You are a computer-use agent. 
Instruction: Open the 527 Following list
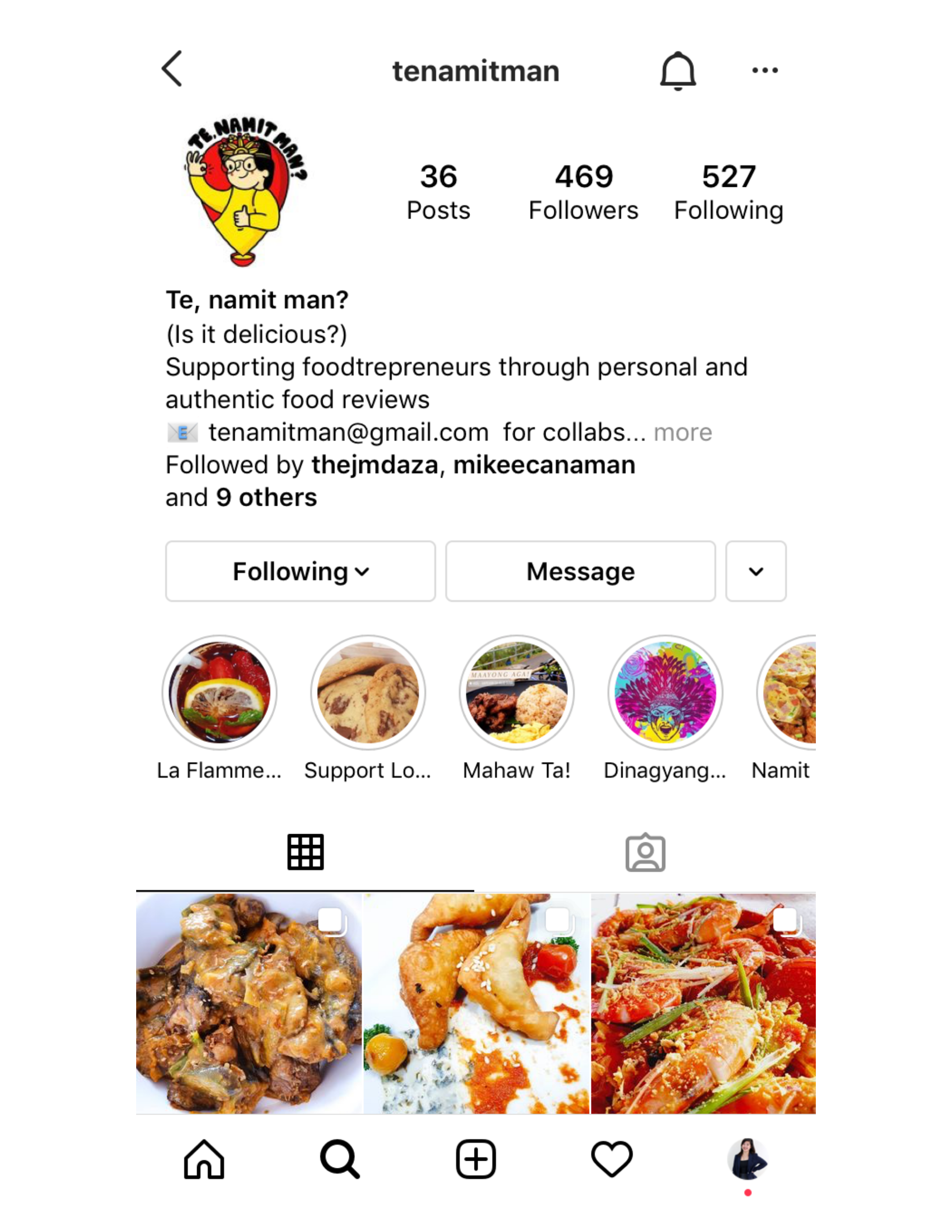(x=728, y=192)
